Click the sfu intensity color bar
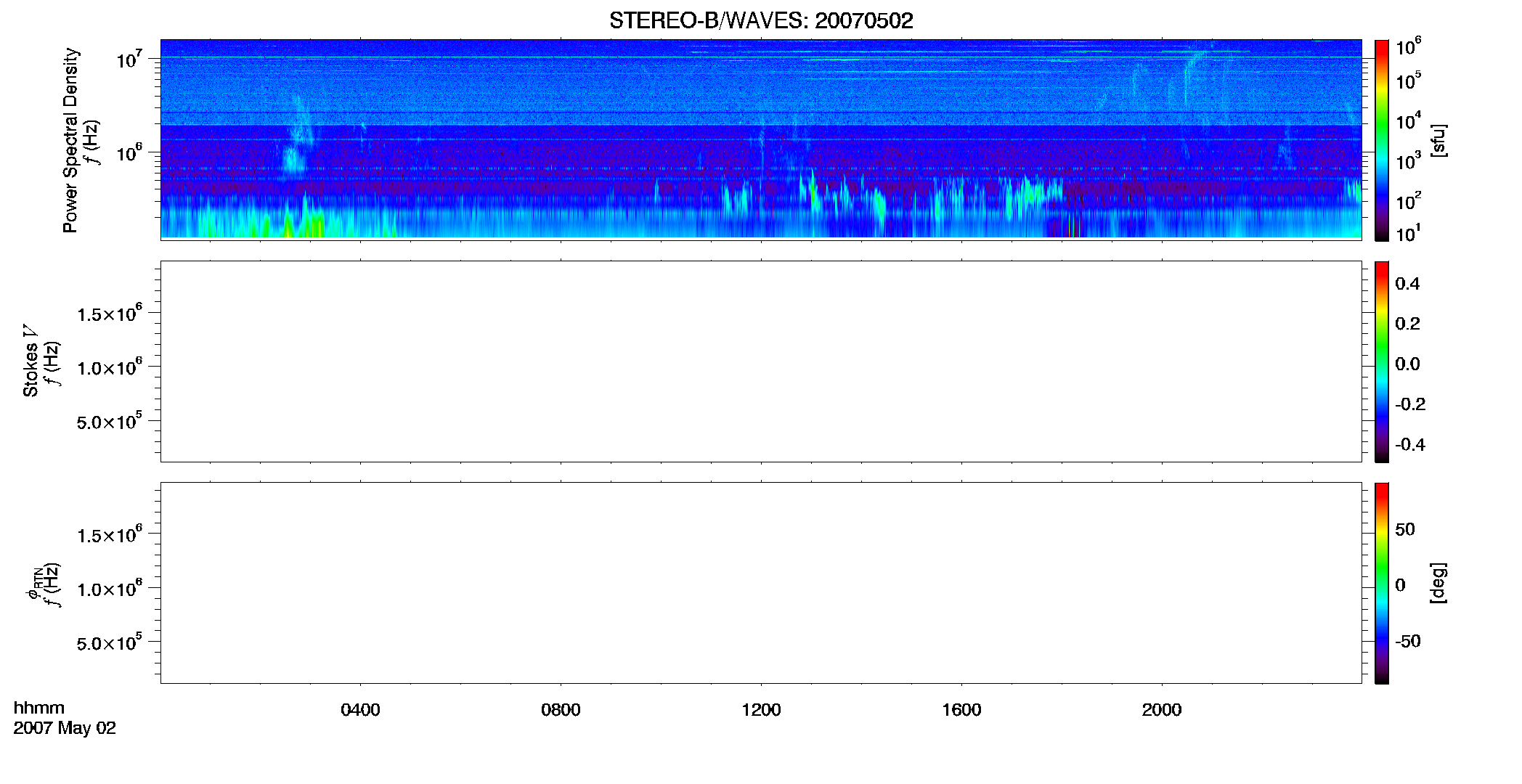The height and width of the screenshot is (784, 1522). [x=1382, y=140]
